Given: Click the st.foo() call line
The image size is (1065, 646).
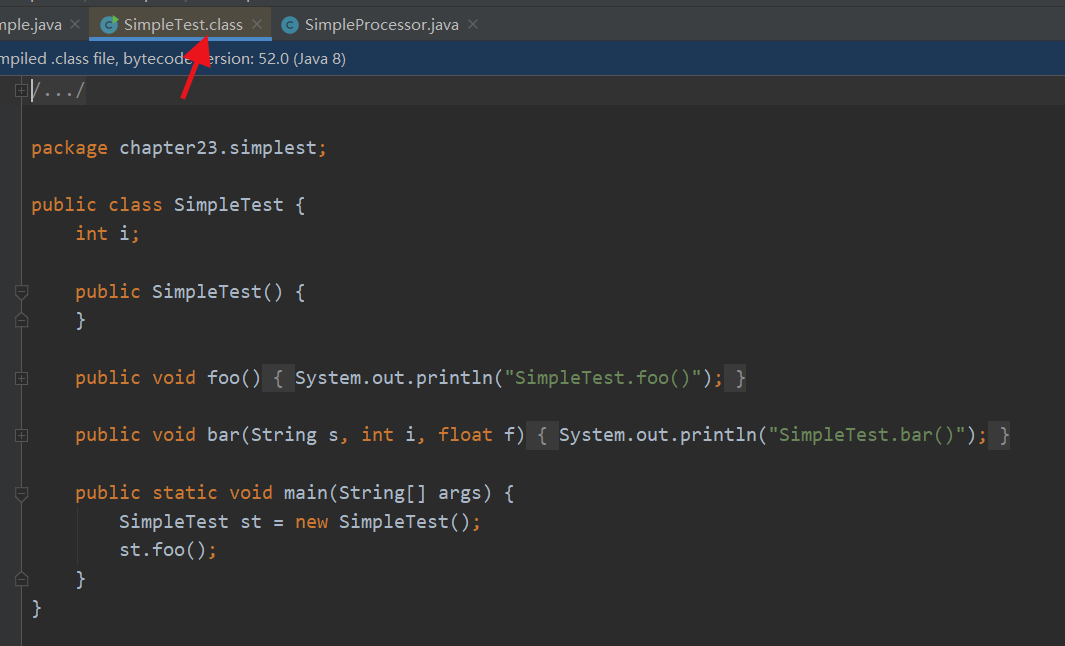Looking at the screenshot, I should (x=168, y=550).
